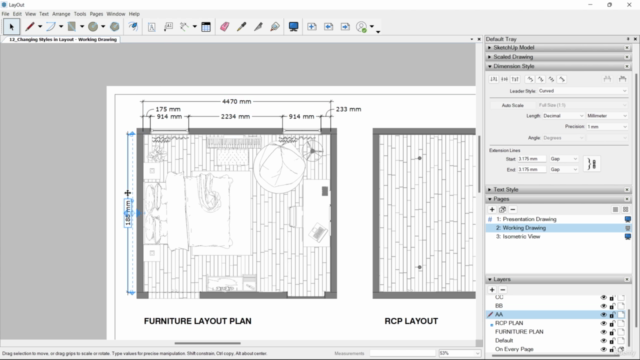Open the Window menu
640x360 pixels.
click(116, 14)
